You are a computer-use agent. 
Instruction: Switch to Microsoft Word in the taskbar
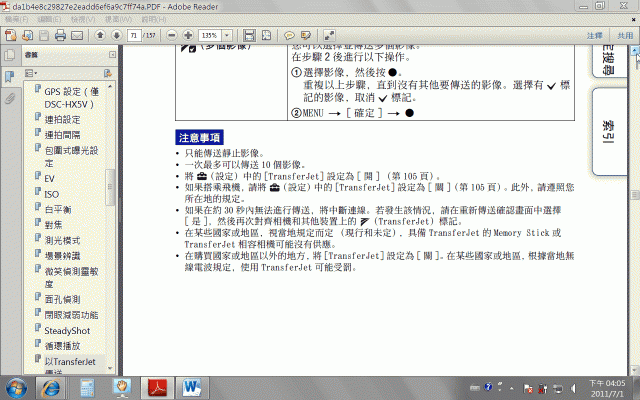[191, 388]
